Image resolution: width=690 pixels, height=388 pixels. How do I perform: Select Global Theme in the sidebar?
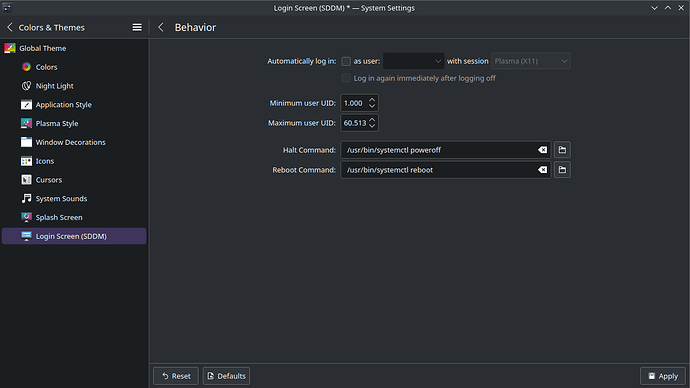74,48
